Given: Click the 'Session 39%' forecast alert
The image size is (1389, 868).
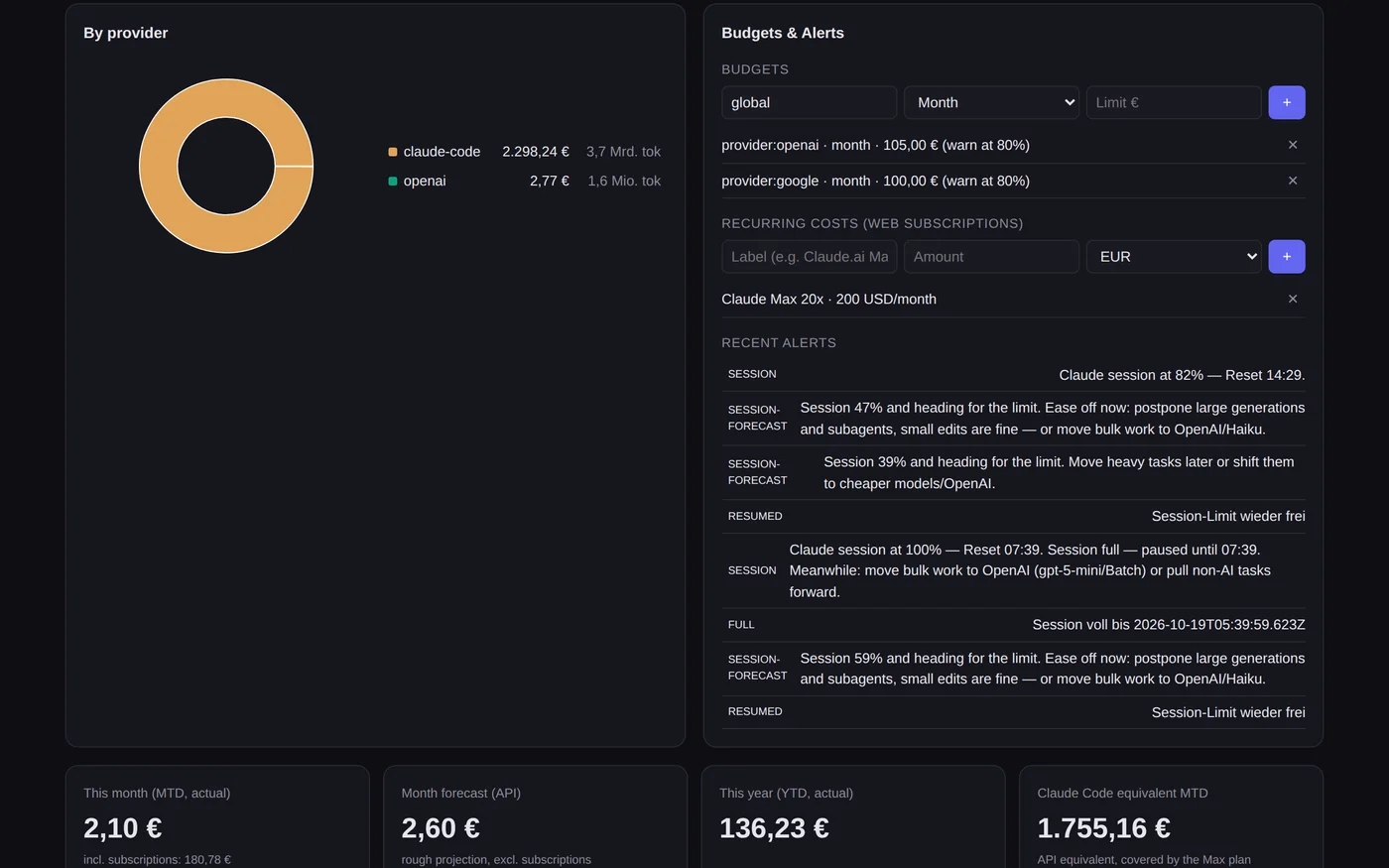Looking at the screenshot, I should click(x=1013, y=472).
